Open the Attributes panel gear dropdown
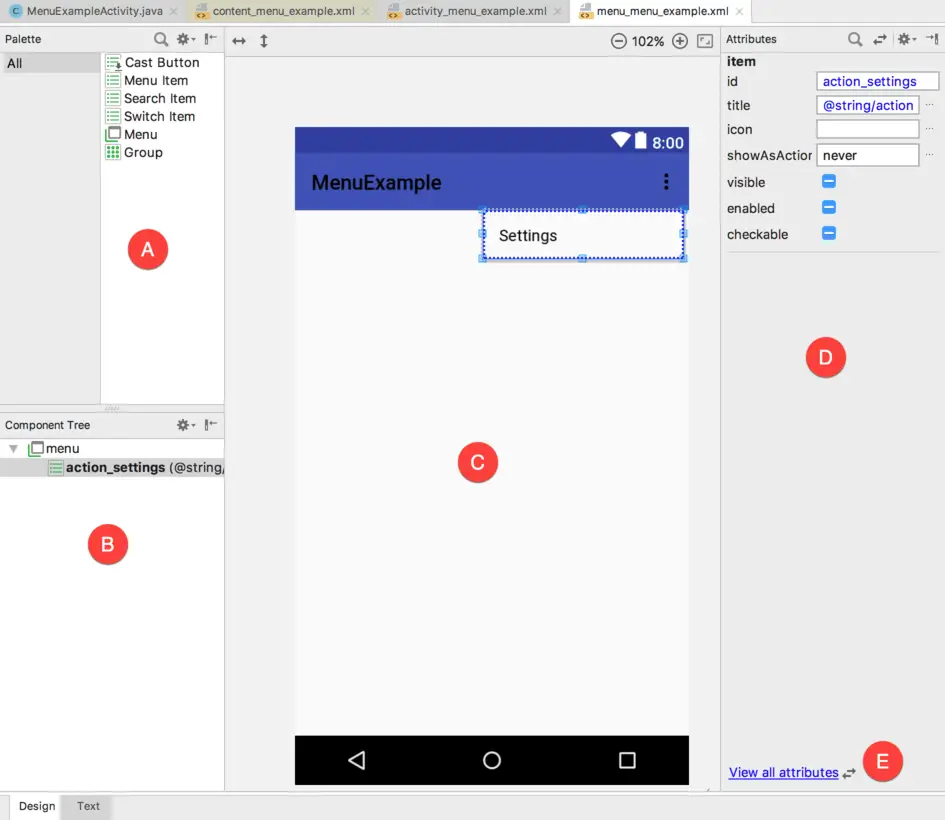The width and height of the screenshot is (945, 820). click(906, 39)
